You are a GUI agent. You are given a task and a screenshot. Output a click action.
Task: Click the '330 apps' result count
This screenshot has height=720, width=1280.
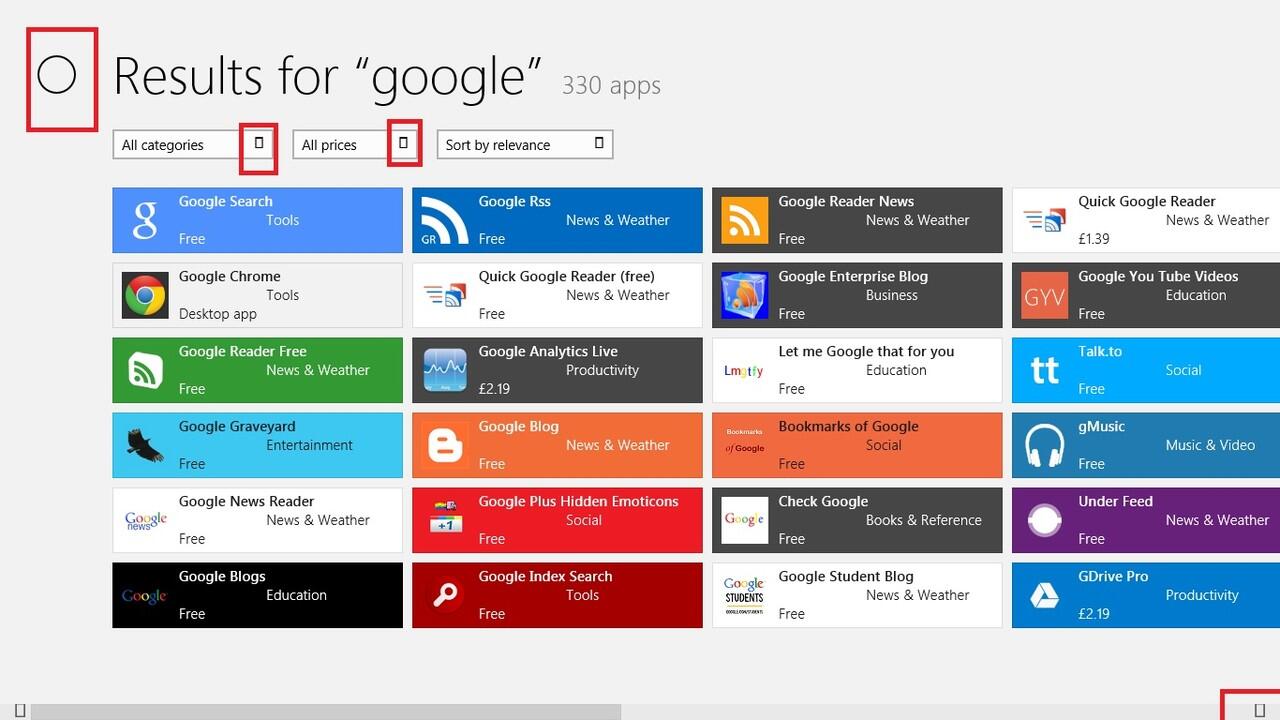coord(611,85)
